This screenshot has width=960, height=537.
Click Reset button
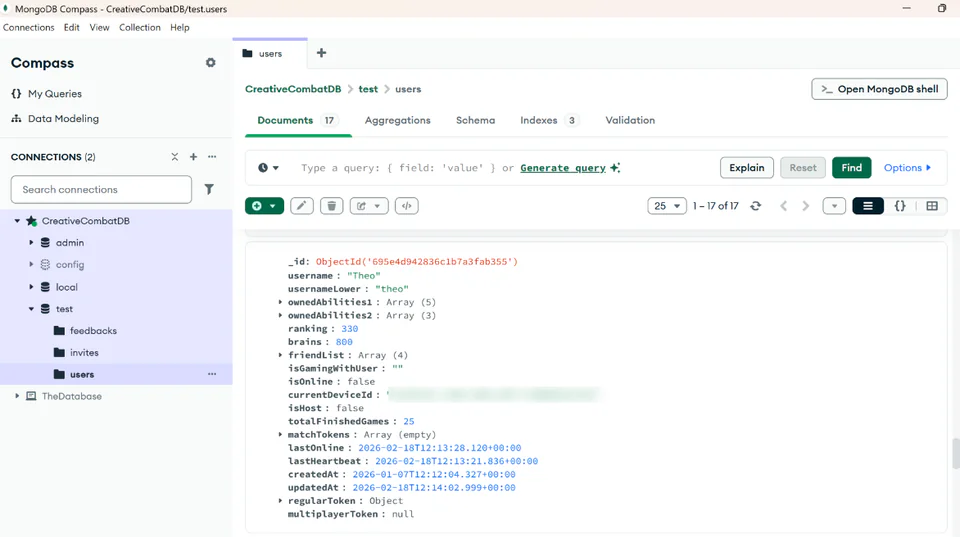click(803, 168)
